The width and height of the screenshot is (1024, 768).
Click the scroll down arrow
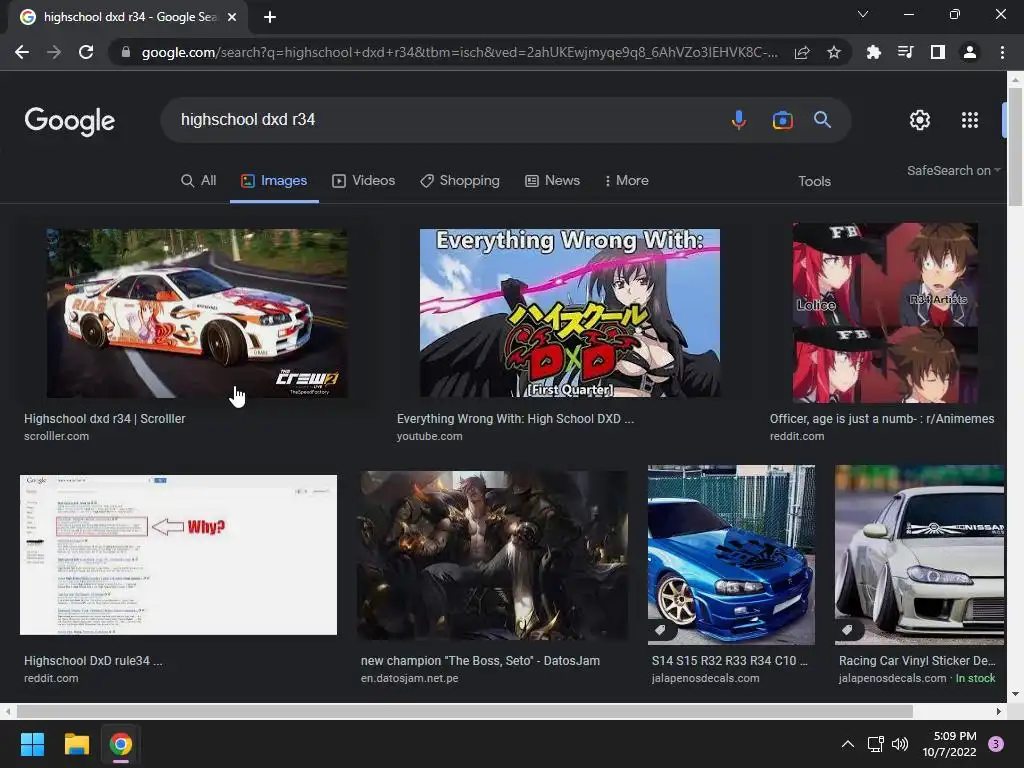point(1015,694)
